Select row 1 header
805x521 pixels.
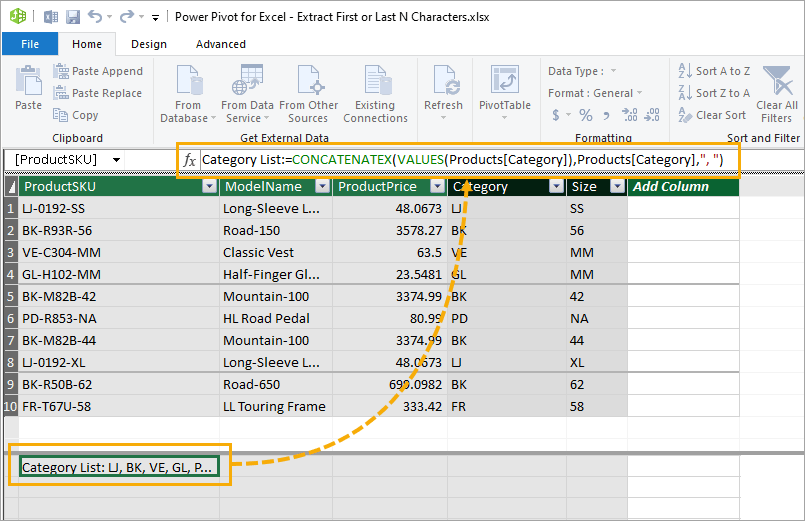[x=11, y=208]
